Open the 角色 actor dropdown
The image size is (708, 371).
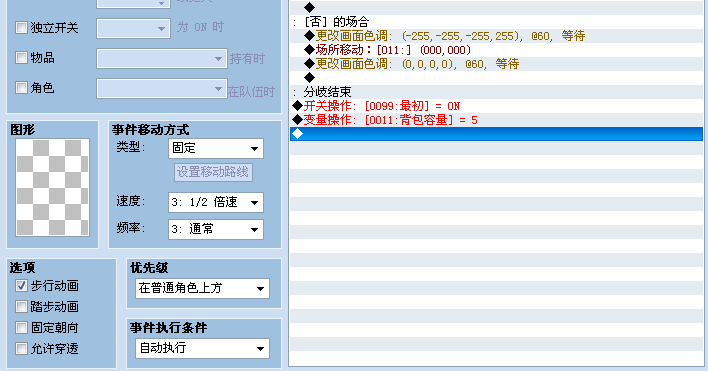pos(162,88)
